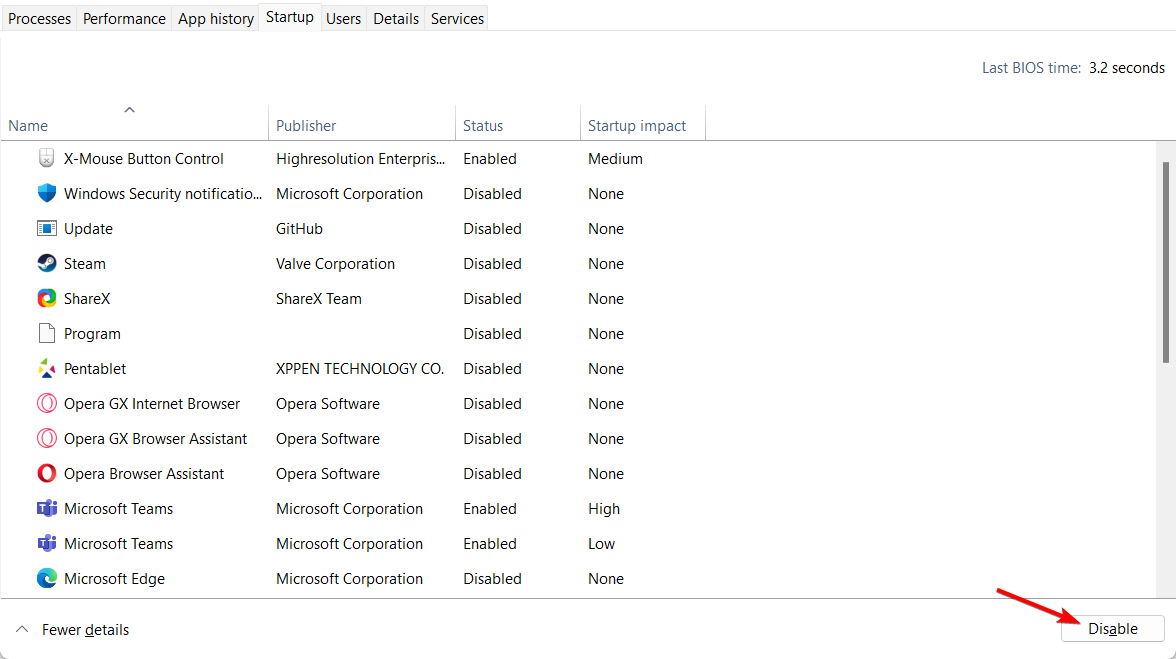Click Disabled status in Microsoft Edge row
Screen dimensions: 1176x659
pyautogui.click(x=492, y=579)
